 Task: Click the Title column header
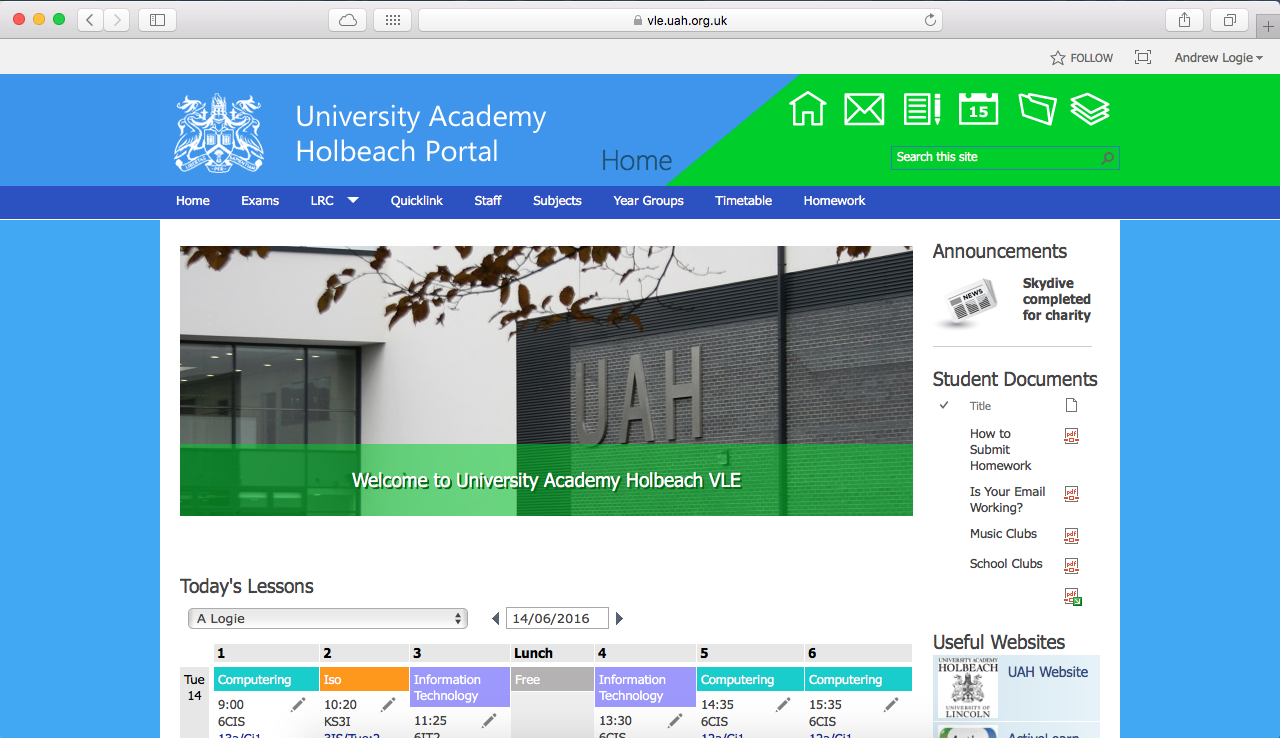pos(980,406)
